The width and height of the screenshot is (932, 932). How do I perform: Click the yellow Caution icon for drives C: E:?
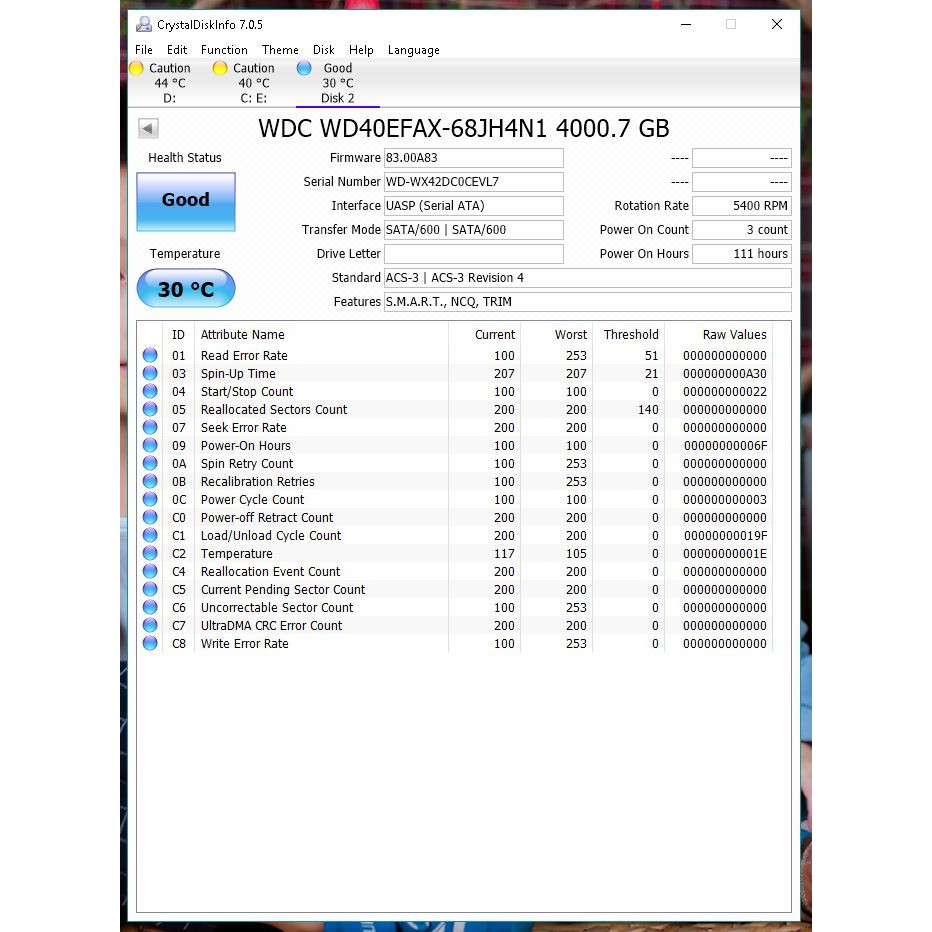(x=219, y=68)
